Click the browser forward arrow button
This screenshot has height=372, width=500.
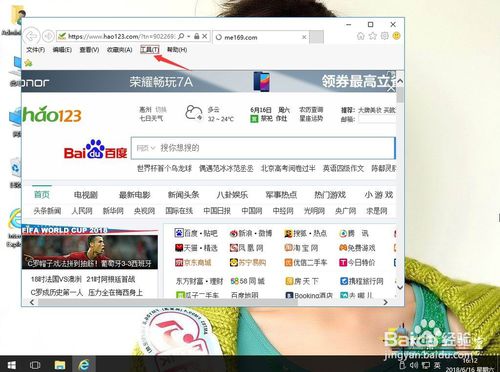49,36
